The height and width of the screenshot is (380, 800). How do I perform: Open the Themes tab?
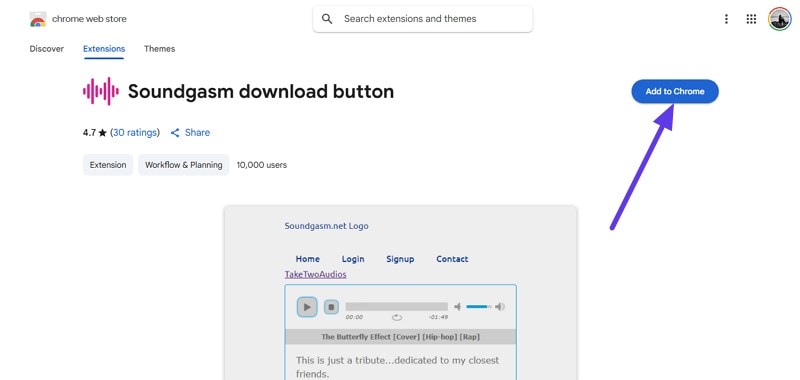coord(159,48)
